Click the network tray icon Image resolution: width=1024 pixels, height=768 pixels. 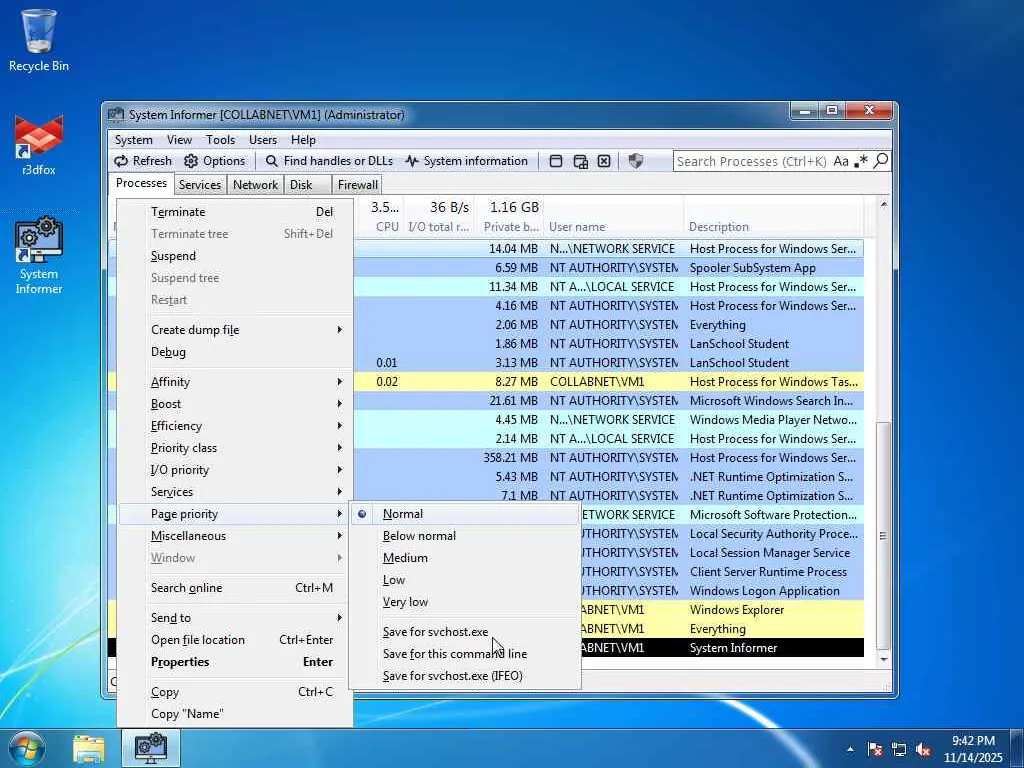[899, 749]
